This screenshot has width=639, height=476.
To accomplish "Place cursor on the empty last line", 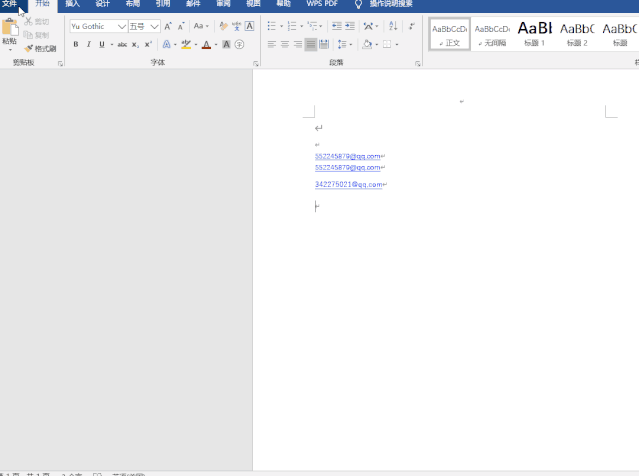I will pos(316,206).
